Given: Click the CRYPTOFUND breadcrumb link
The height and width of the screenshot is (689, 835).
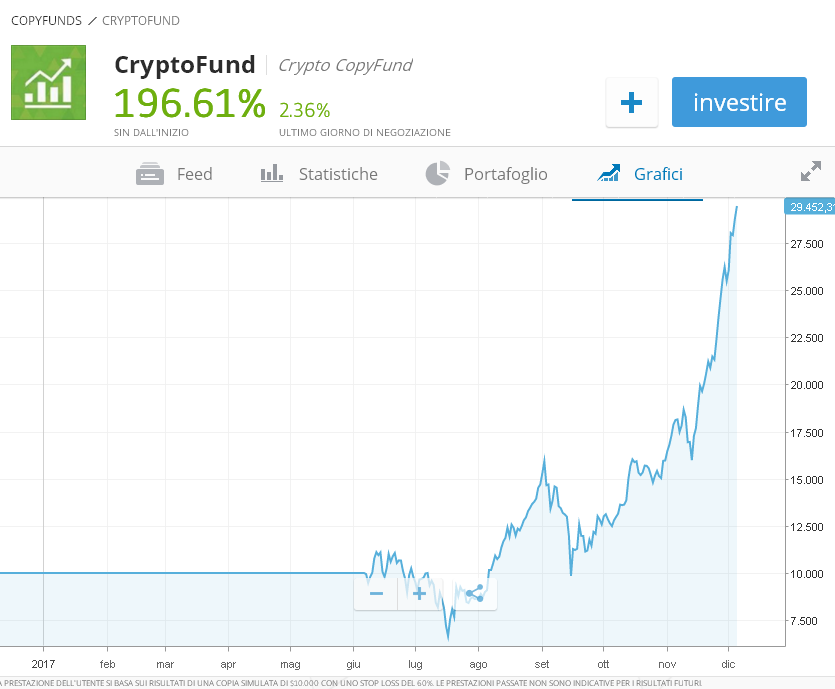Looking at the screenshot, I should [141, 20].
